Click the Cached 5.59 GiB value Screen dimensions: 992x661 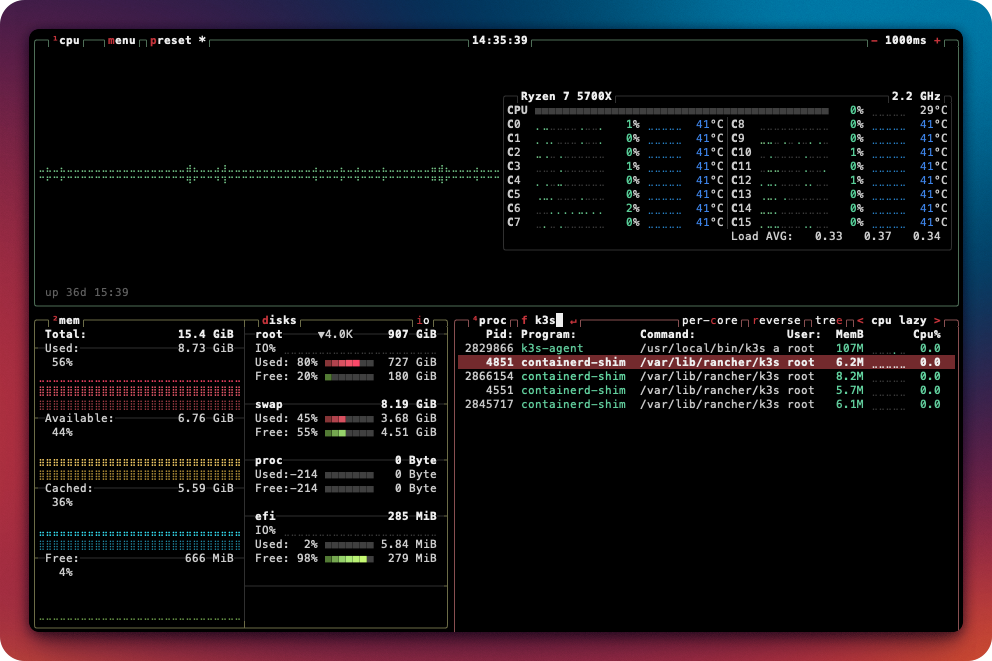pos(206,489)
